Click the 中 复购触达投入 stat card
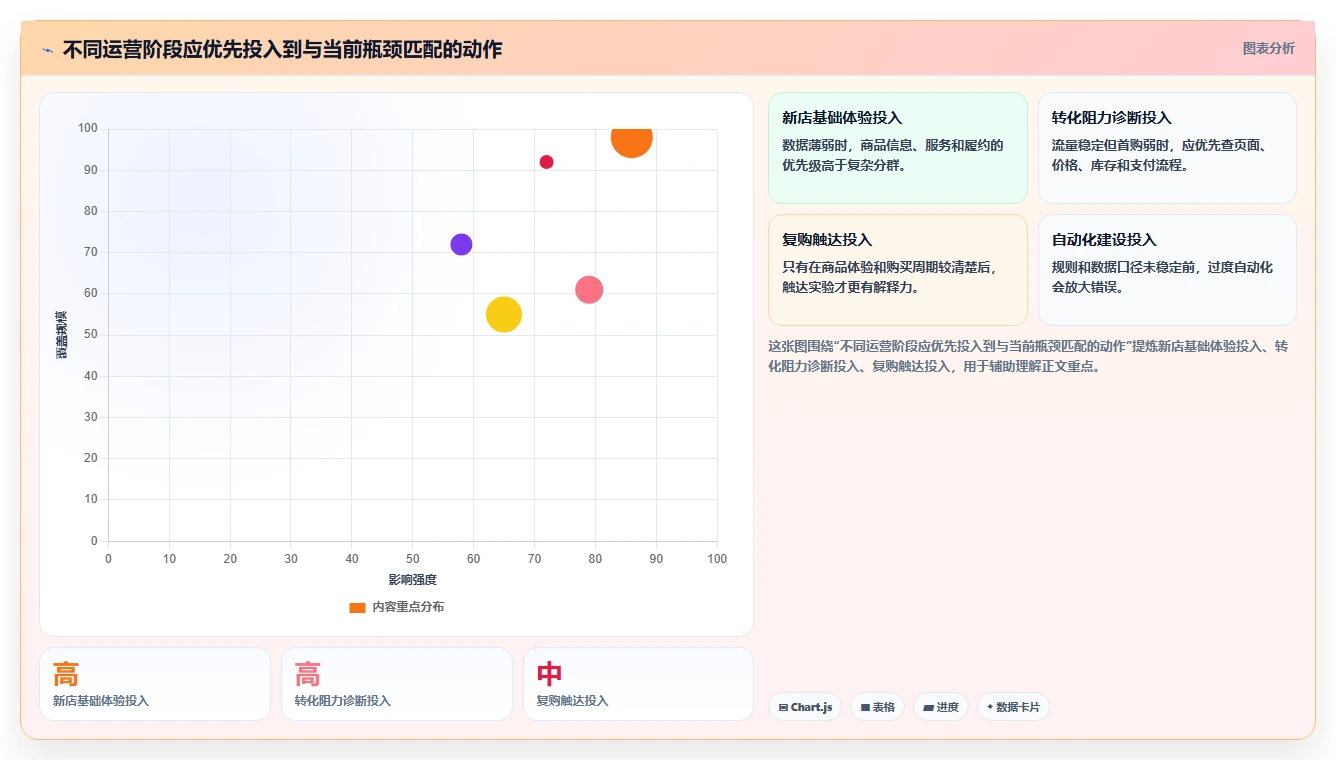The image size is (1336, 760). tap(638, 684)
